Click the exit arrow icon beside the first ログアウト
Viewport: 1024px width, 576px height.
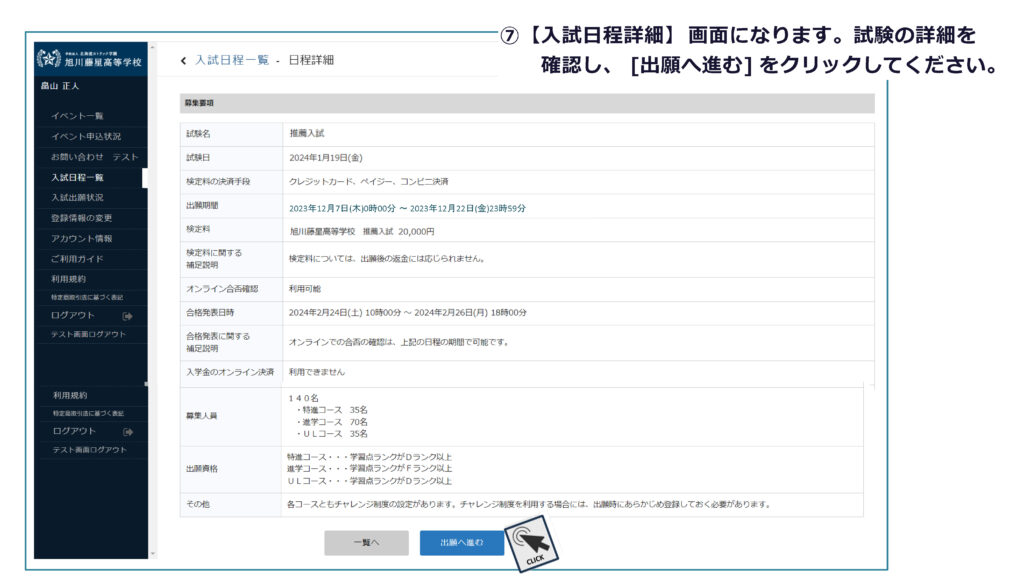127,315
